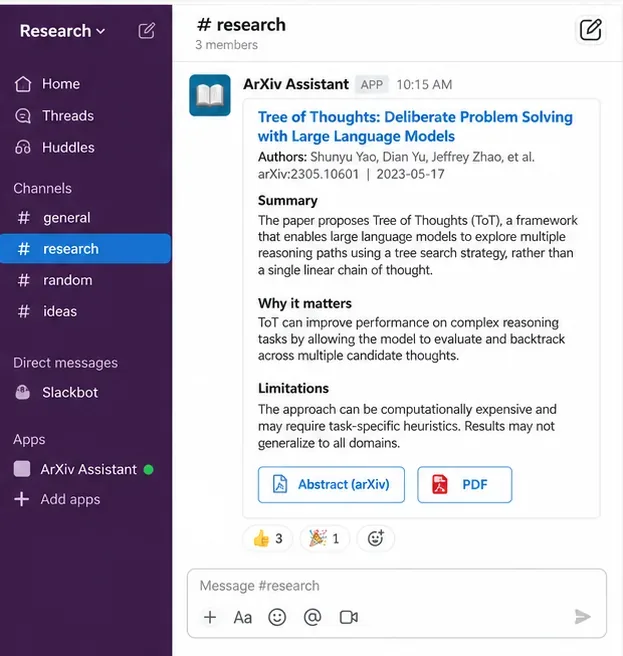Click the Channels section header

42,188
